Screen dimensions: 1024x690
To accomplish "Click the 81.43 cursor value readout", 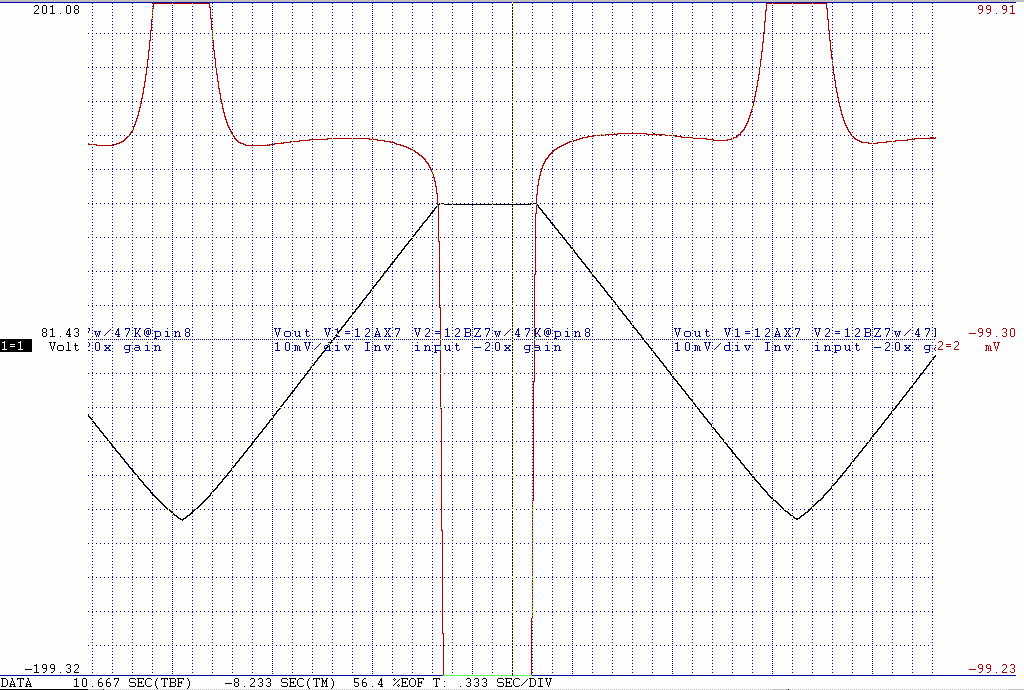I will click(61, 332).
